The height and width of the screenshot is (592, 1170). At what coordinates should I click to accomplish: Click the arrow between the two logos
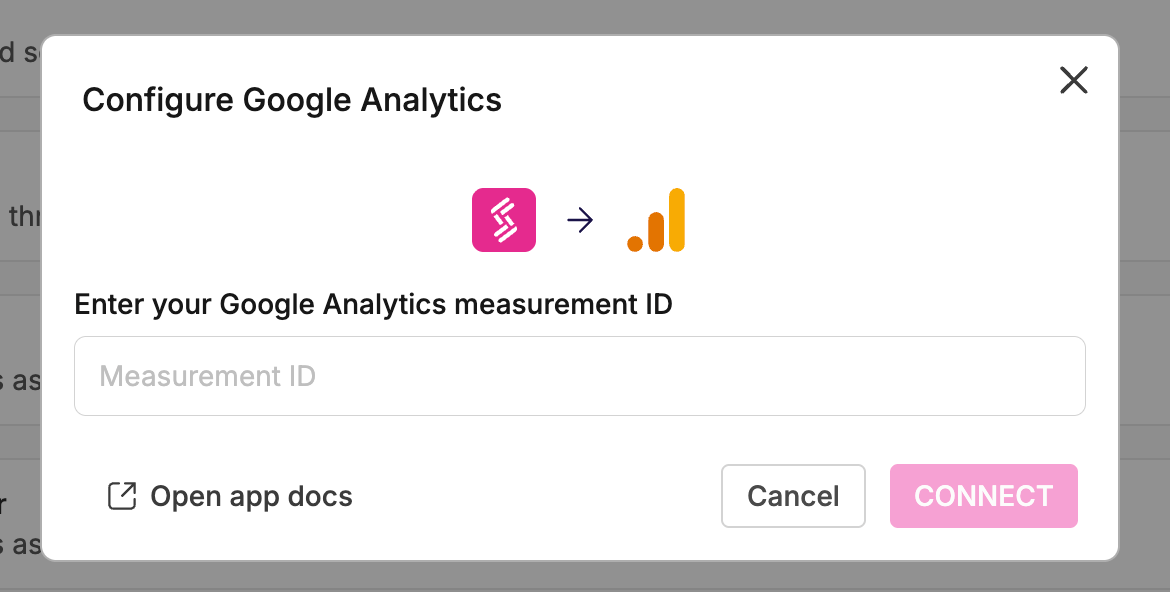click(580, 221)
